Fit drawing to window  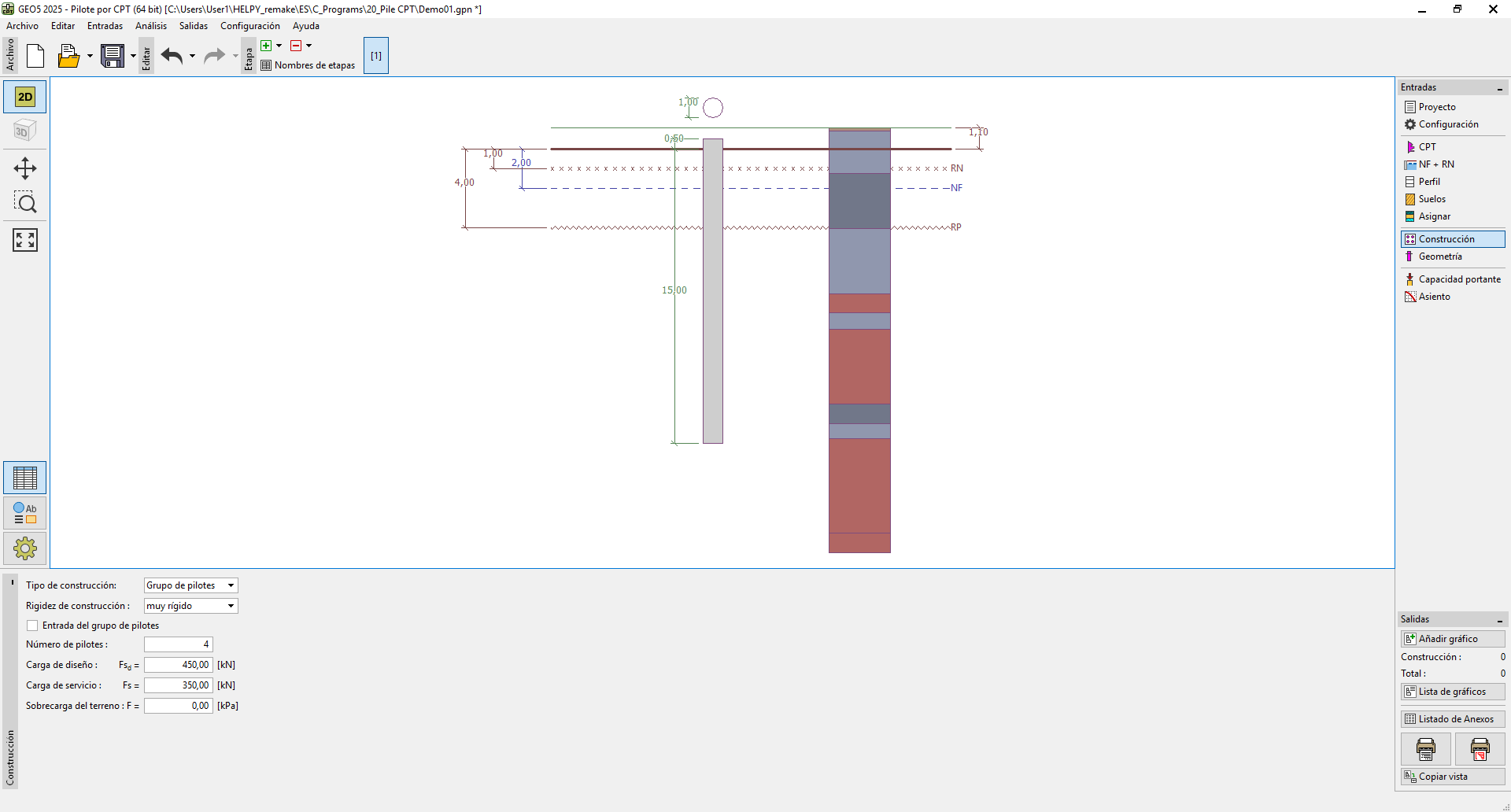(x=25, y=240)
